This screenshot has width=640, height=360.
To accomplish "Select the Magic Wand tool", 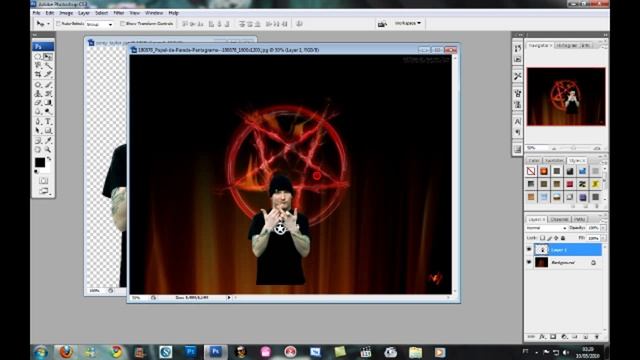I will pos(48,65).
